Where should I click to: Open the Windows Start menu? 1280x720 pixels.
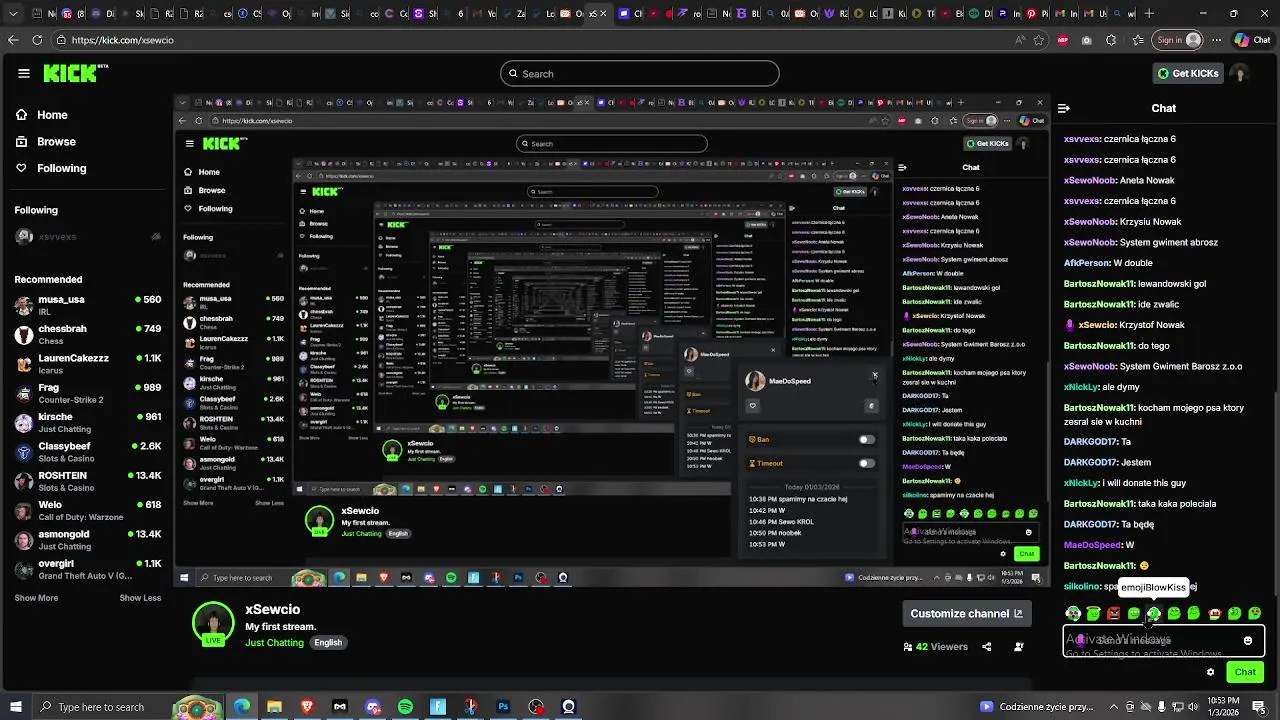pos(16,707)
